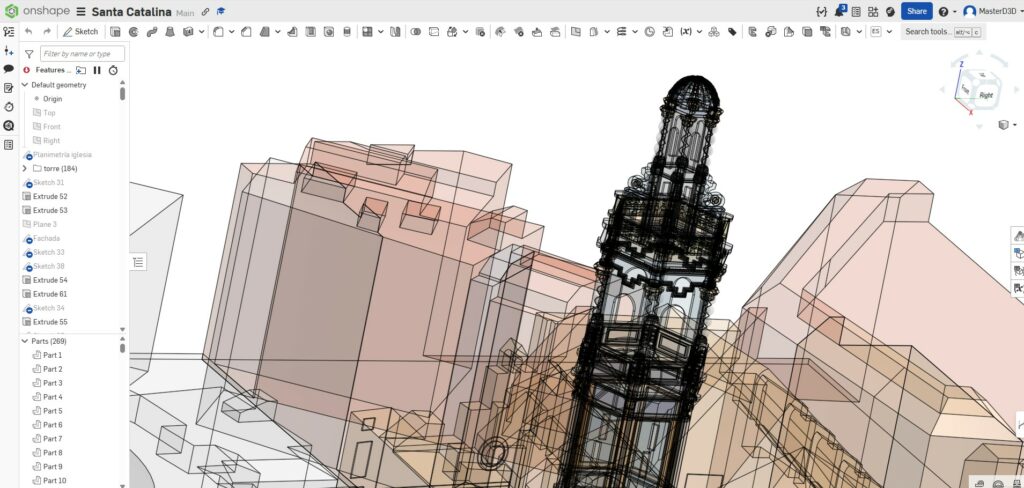Open the Boolean tool
This screenshot has width=1024, height=488.
coord(416,31)
